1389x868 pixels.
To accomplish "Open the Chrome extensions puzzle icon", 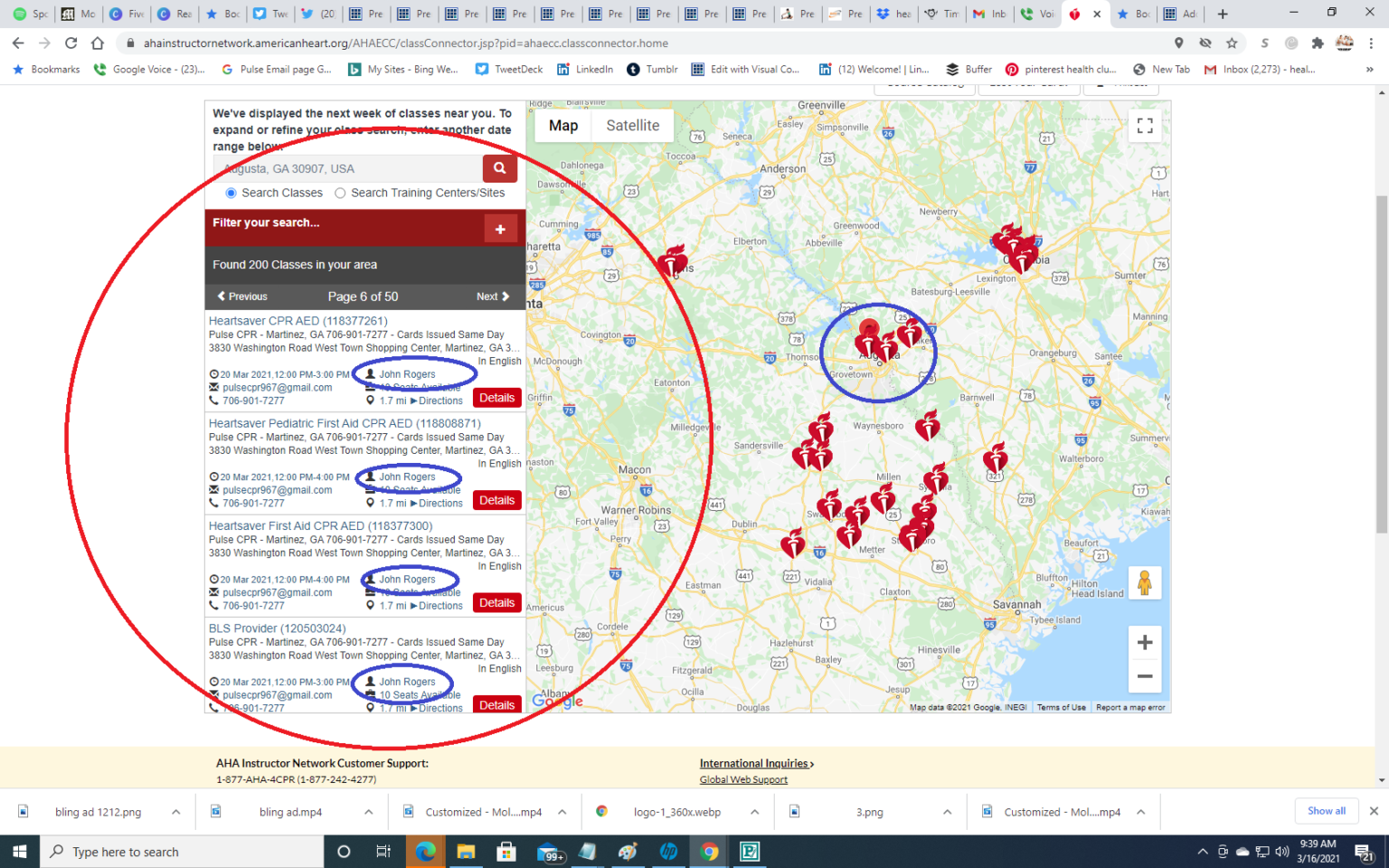I will click(1317, 42).
